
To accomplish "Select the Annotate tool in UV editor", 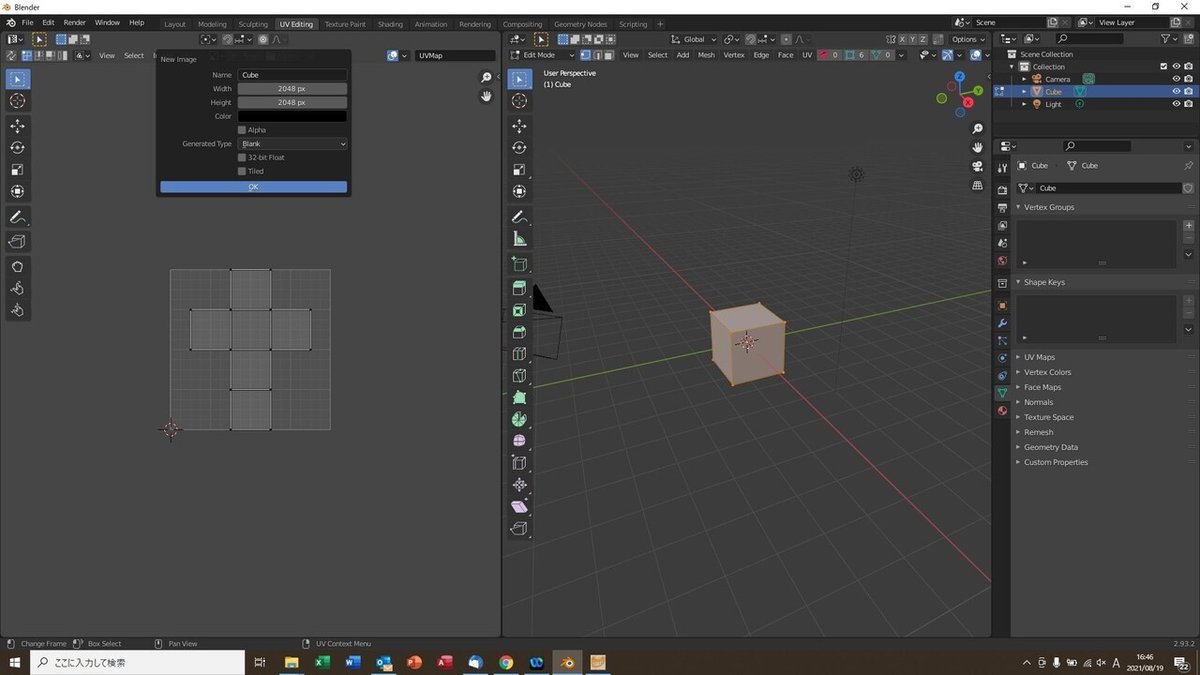I will tap(17, 217).
